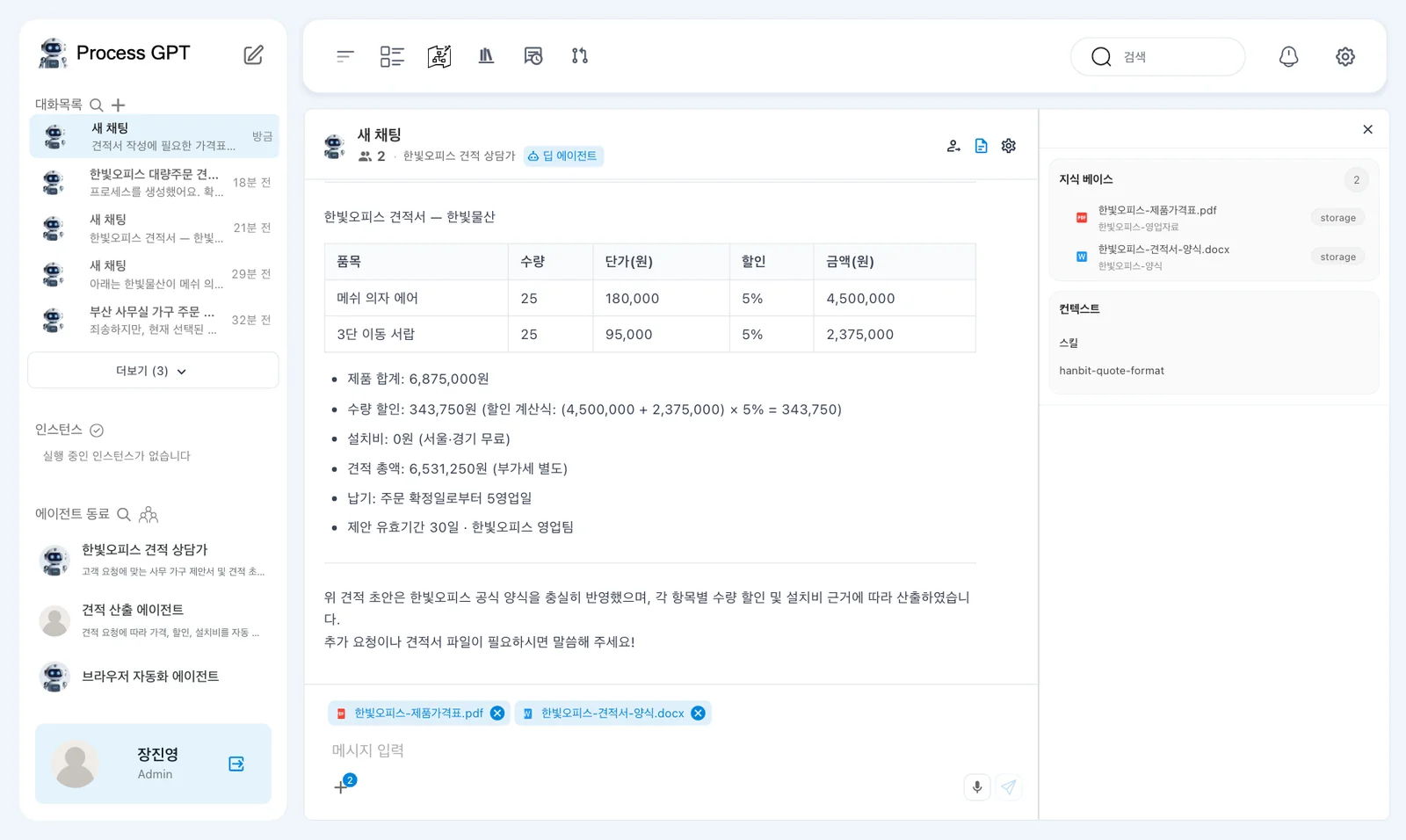Remove attached 제품가격표.pdf chip

tap(497, 713)
